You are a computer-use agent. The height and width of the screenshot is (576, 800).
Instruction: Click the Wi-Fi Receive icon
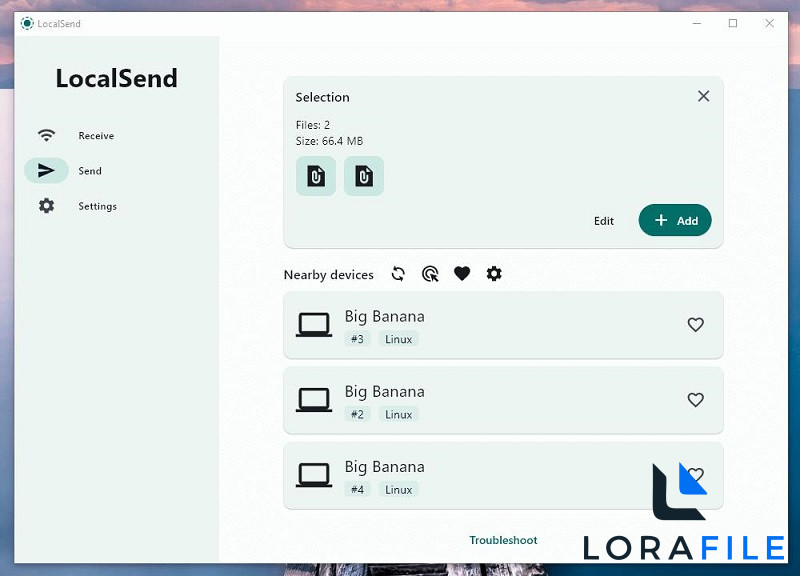tap(46, 135)
